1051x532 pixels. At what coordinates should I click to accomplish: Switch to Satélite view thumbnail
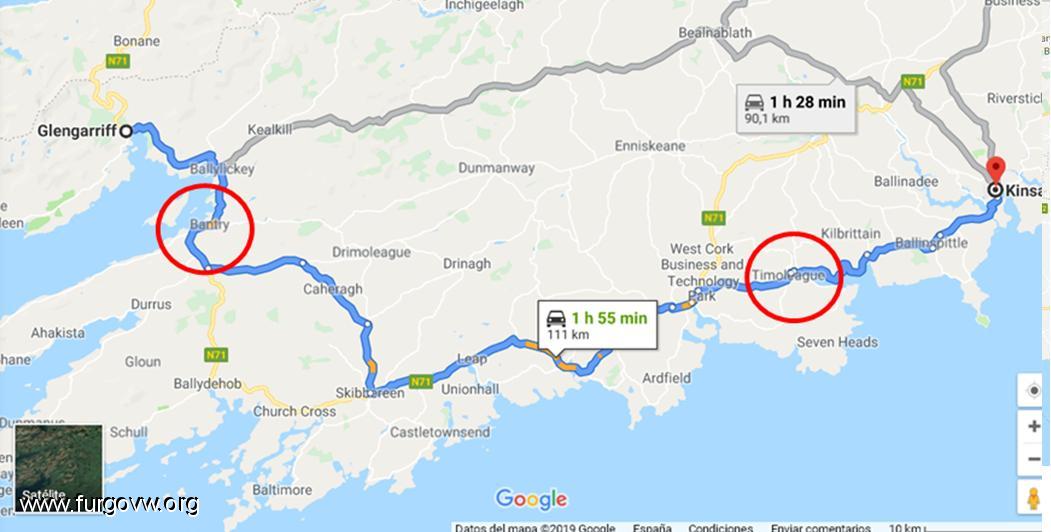point(59,467)
